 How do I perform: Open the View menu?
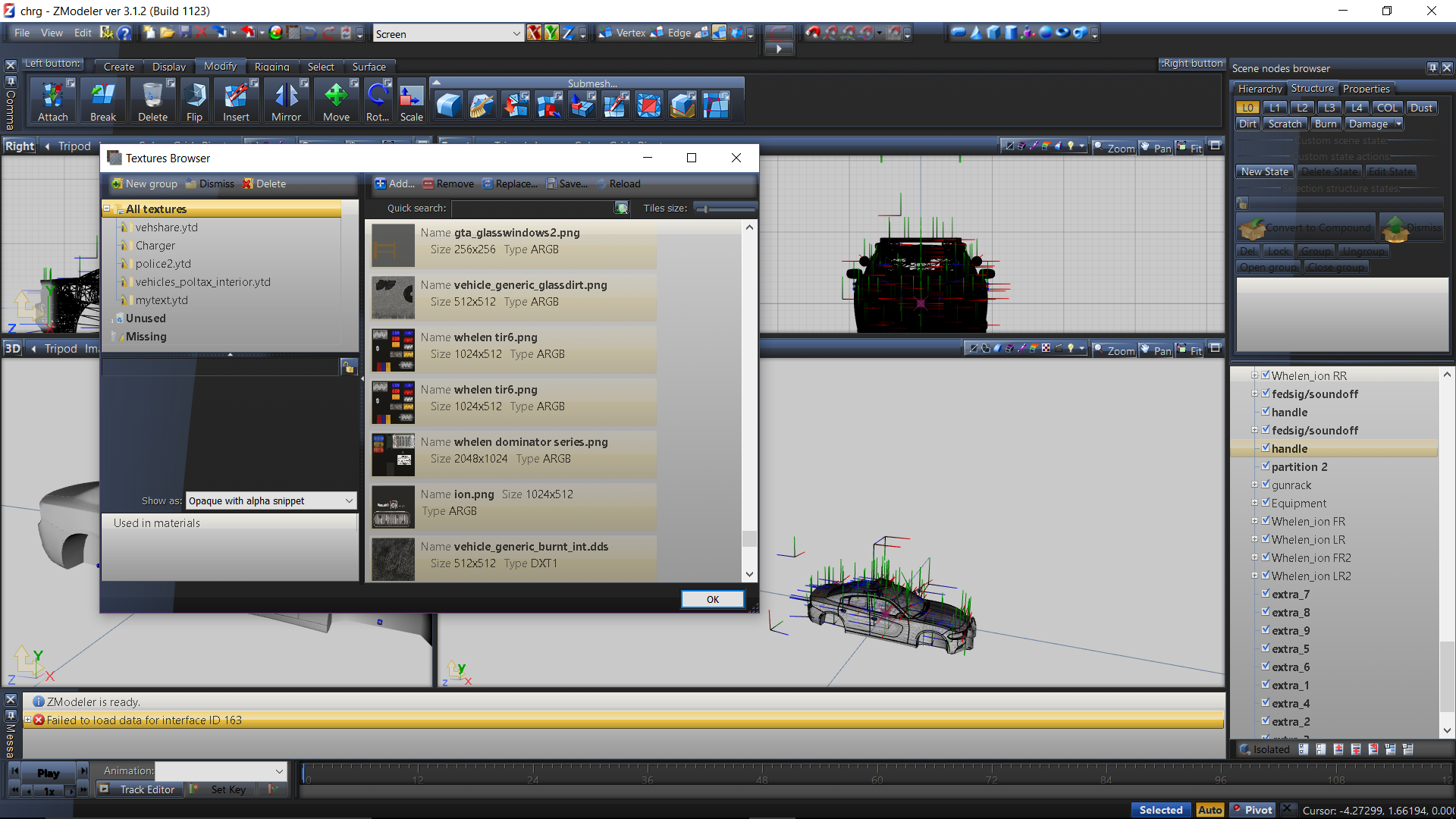click(x=52, y=33)
